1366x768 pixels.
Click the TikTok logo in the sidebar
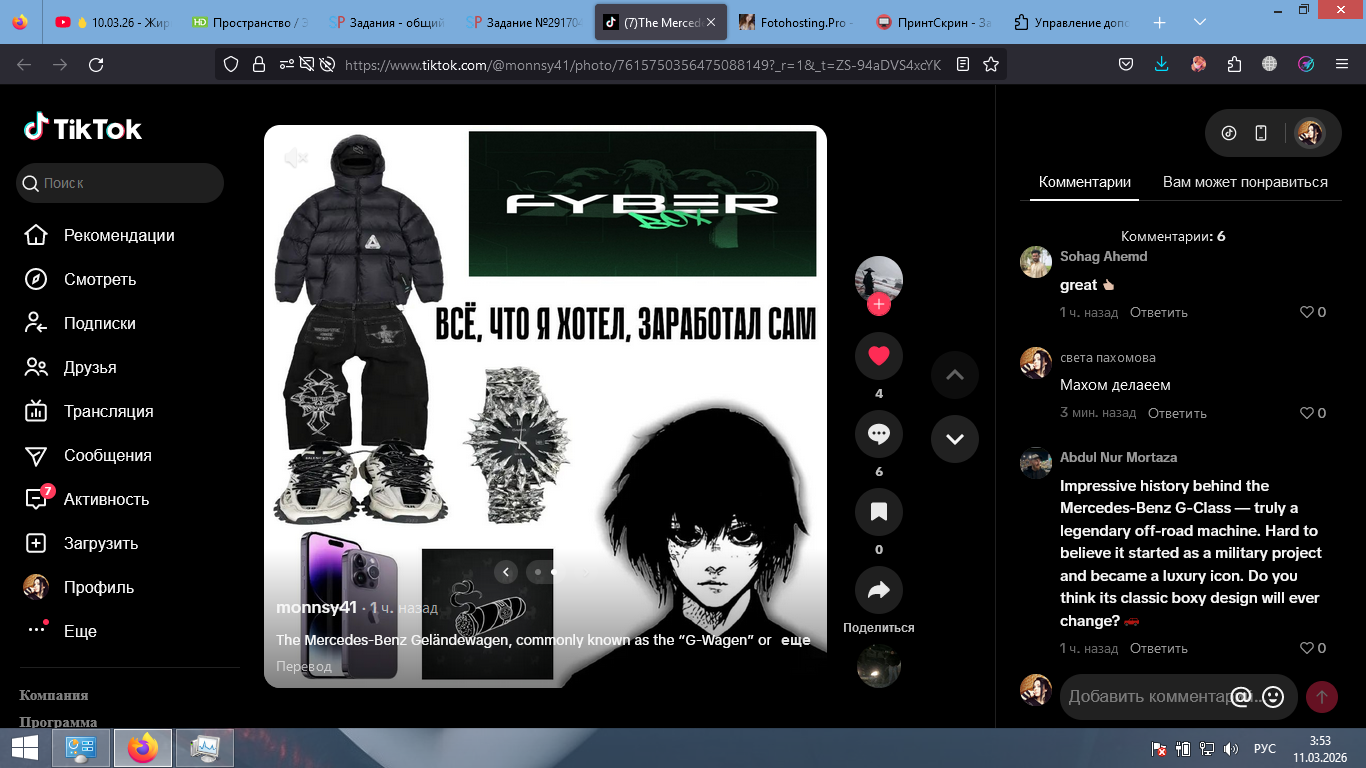click(83, 128)
